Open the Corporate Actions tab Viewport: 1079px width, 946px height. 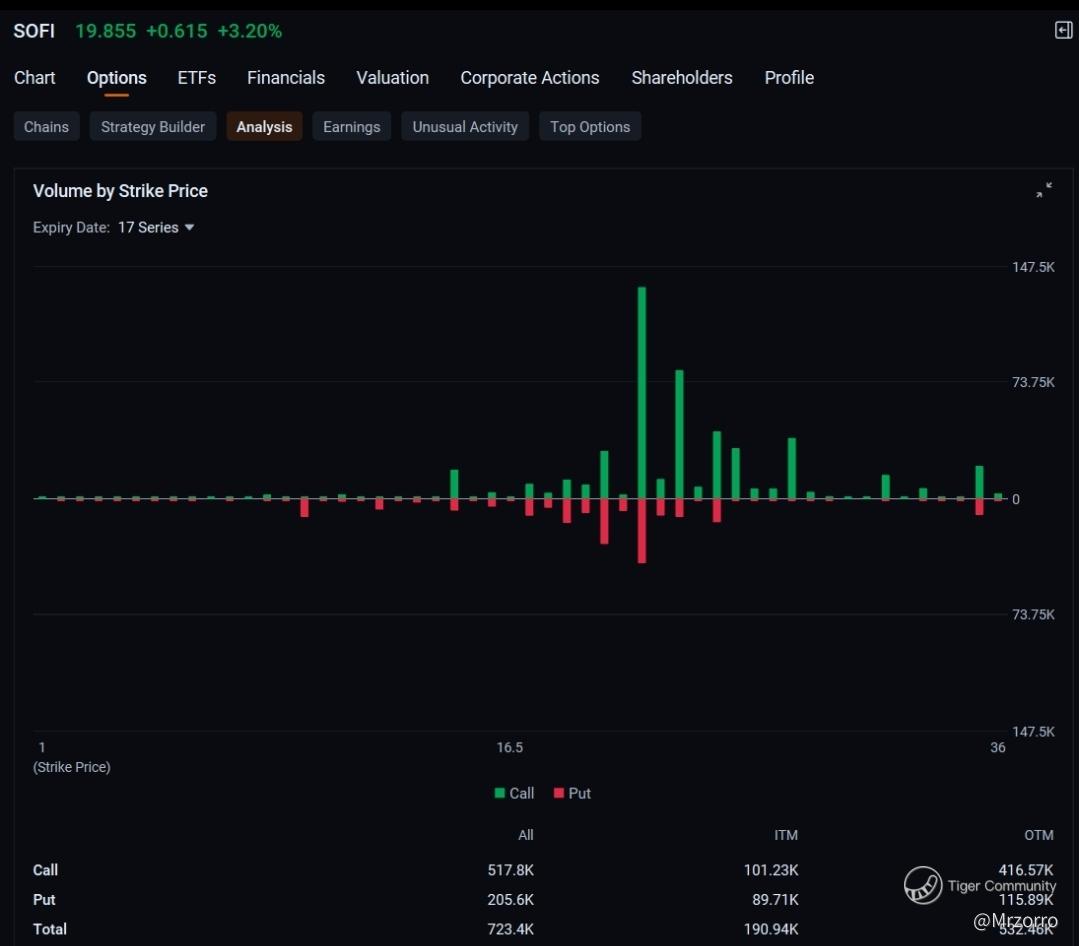point(530,78)
